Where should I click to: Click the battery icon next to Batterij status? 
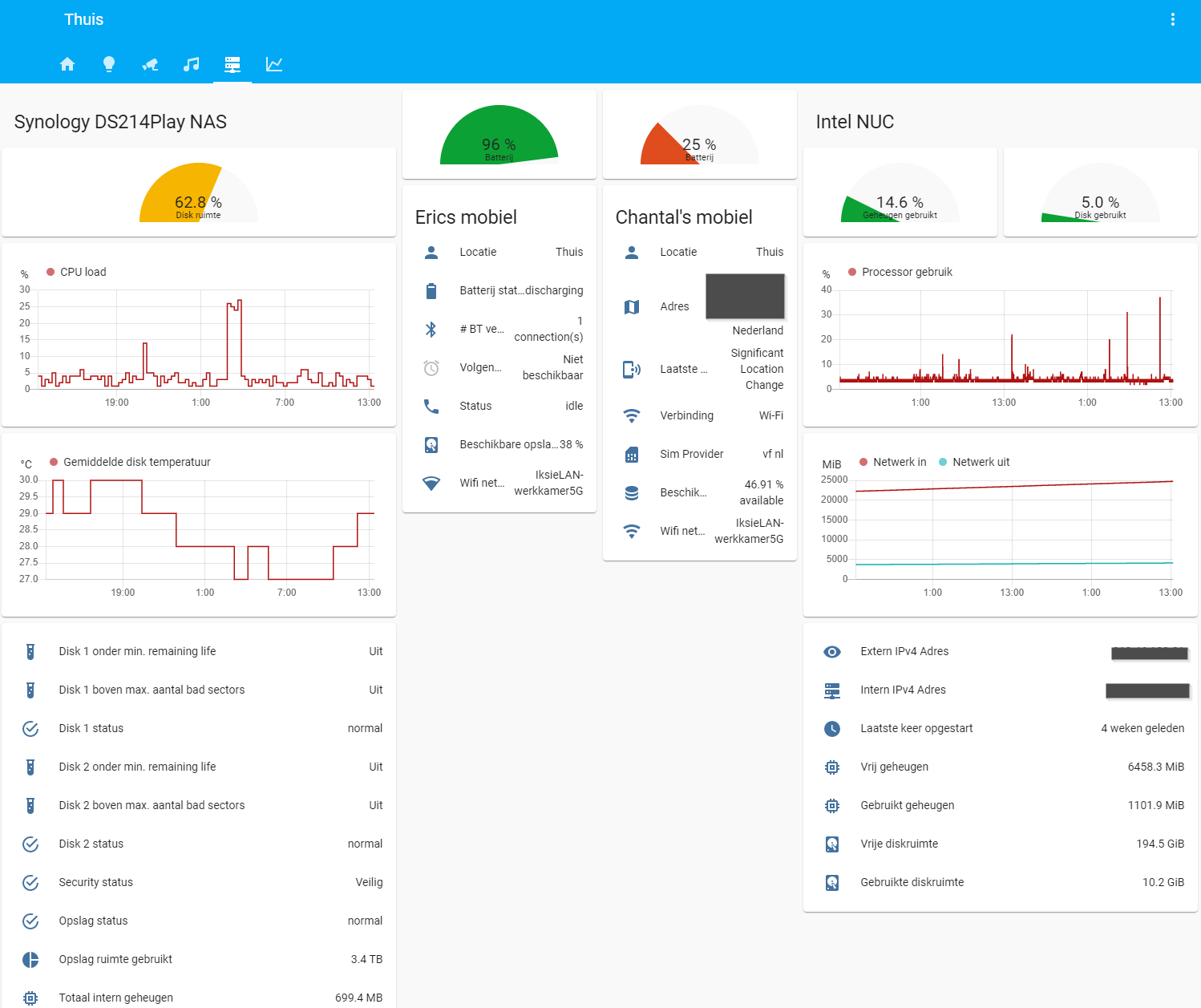pos(431,290)
